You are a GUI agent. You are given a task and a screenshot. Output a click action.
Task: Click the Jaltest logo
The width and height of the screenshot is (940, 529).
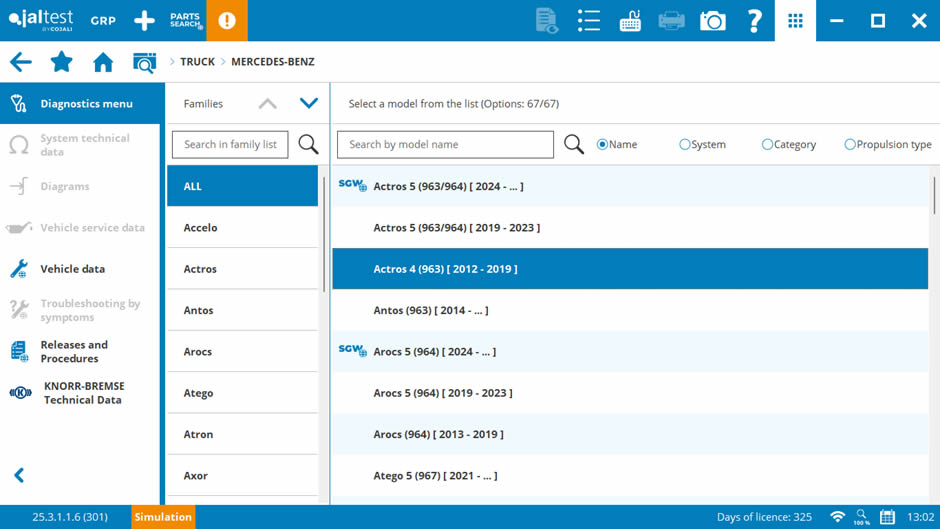pyautogui.click(x=41, y=20)
